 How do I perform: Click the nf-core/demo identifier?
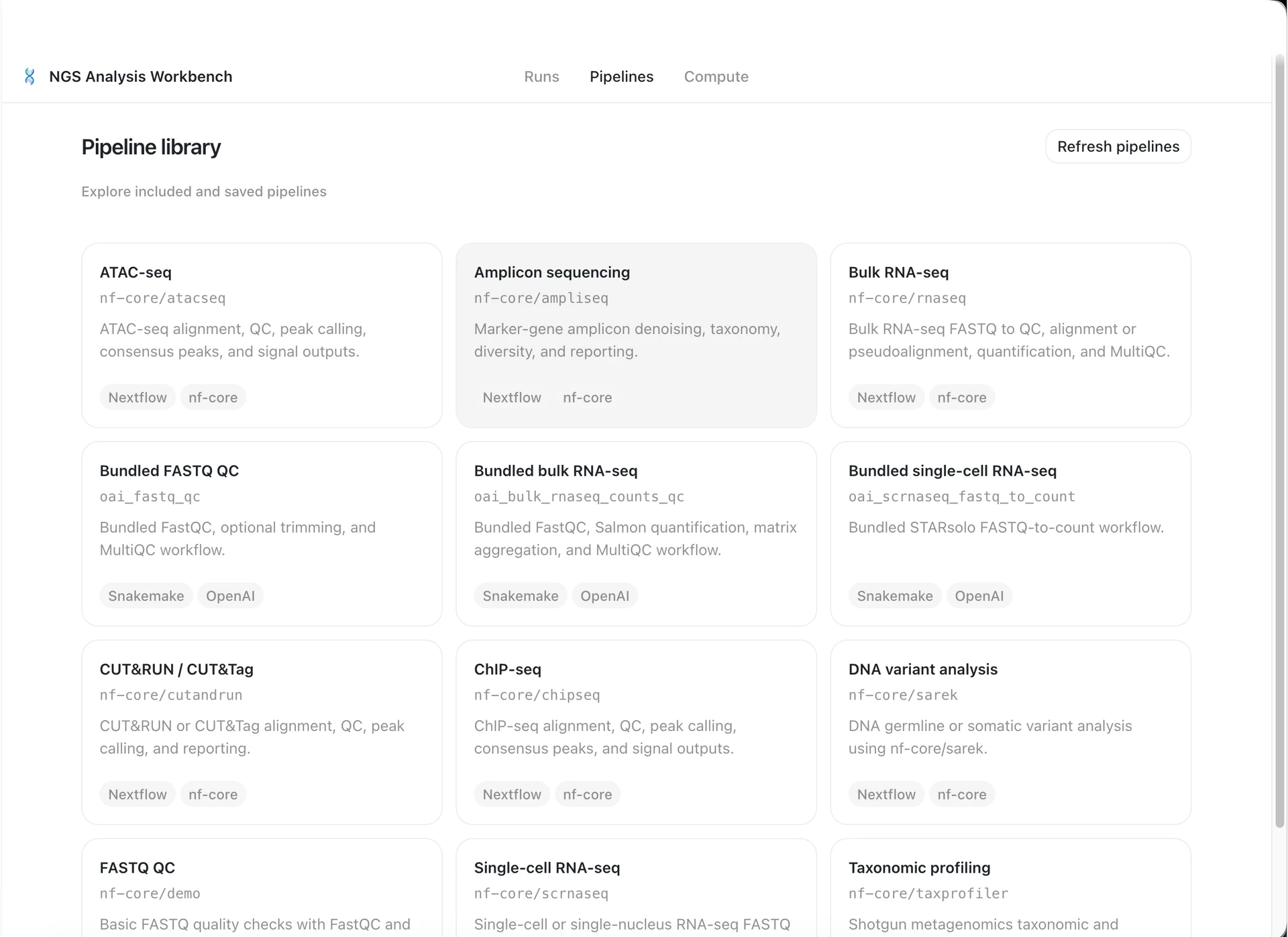click(x=150, y=893)
